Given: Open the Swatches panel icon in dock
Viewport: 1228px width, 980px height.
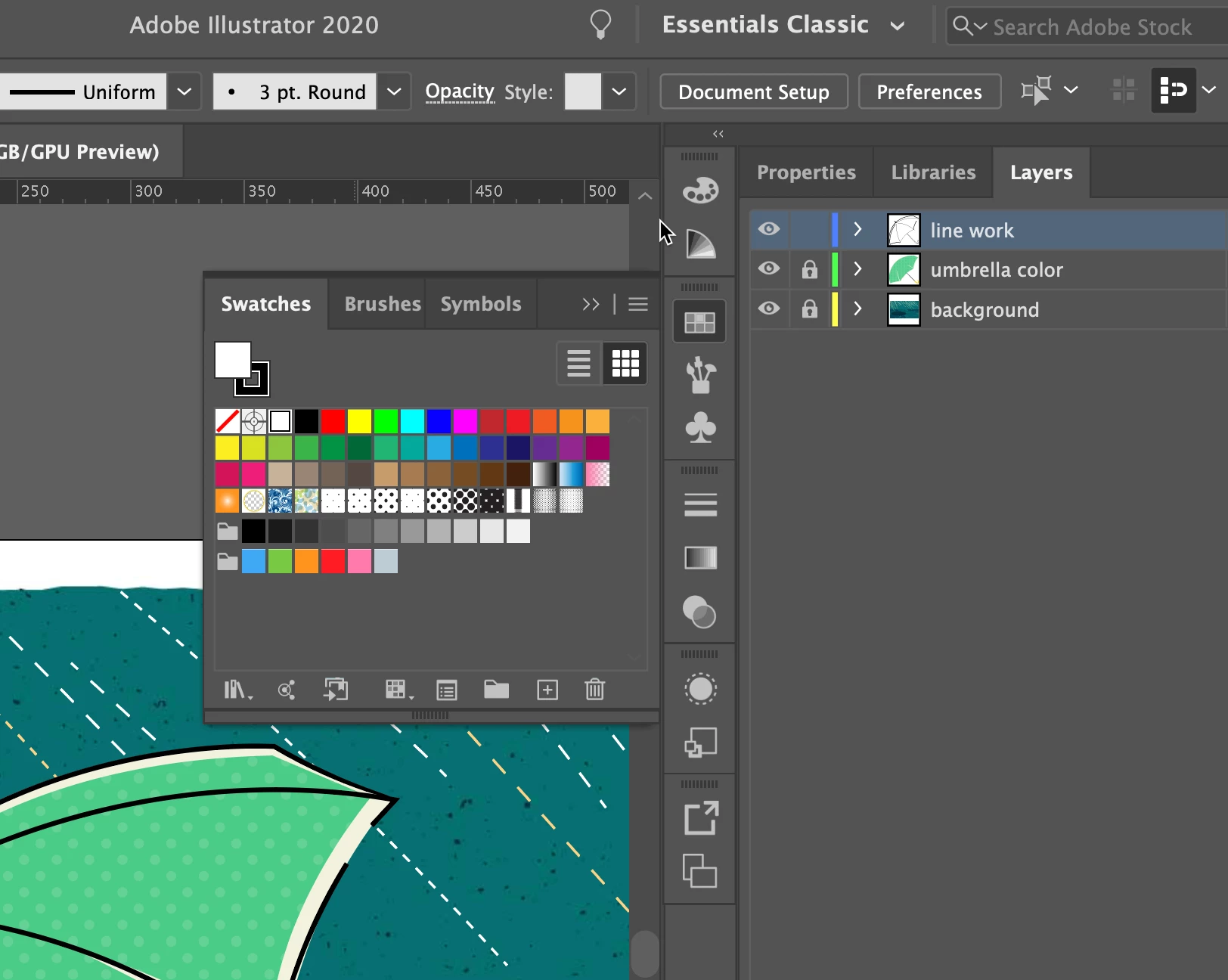Looking at the screenshot, I should pos(699,322).
